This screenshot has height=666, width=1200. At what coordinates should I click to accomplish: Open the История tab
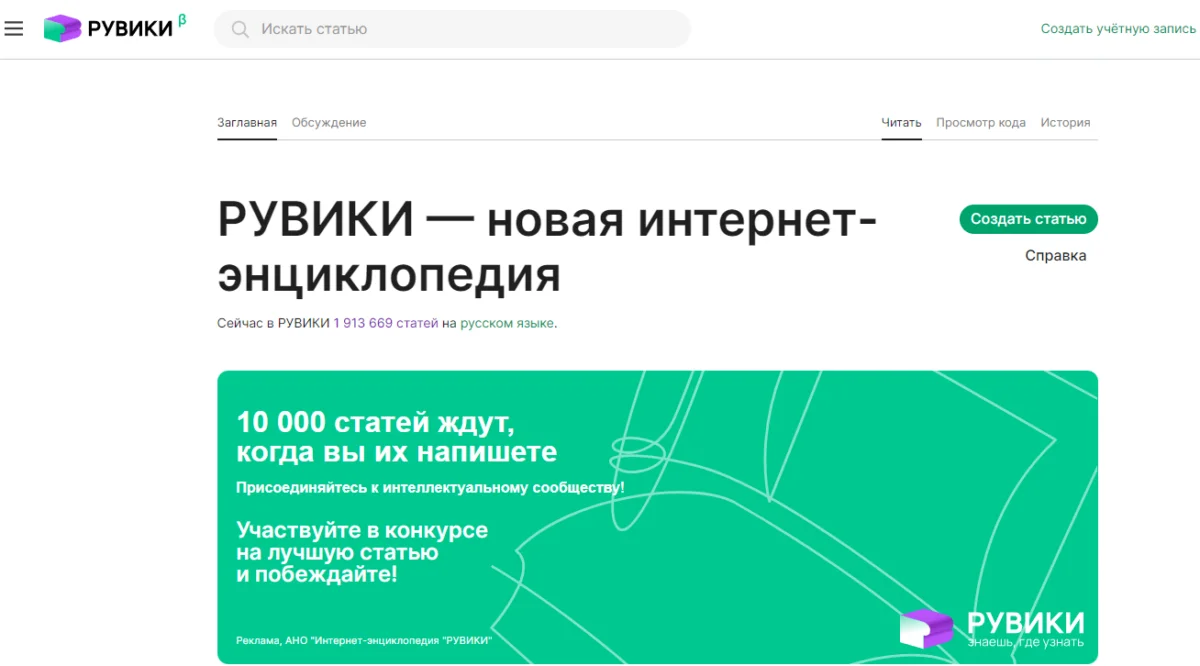pos(1067,121)
